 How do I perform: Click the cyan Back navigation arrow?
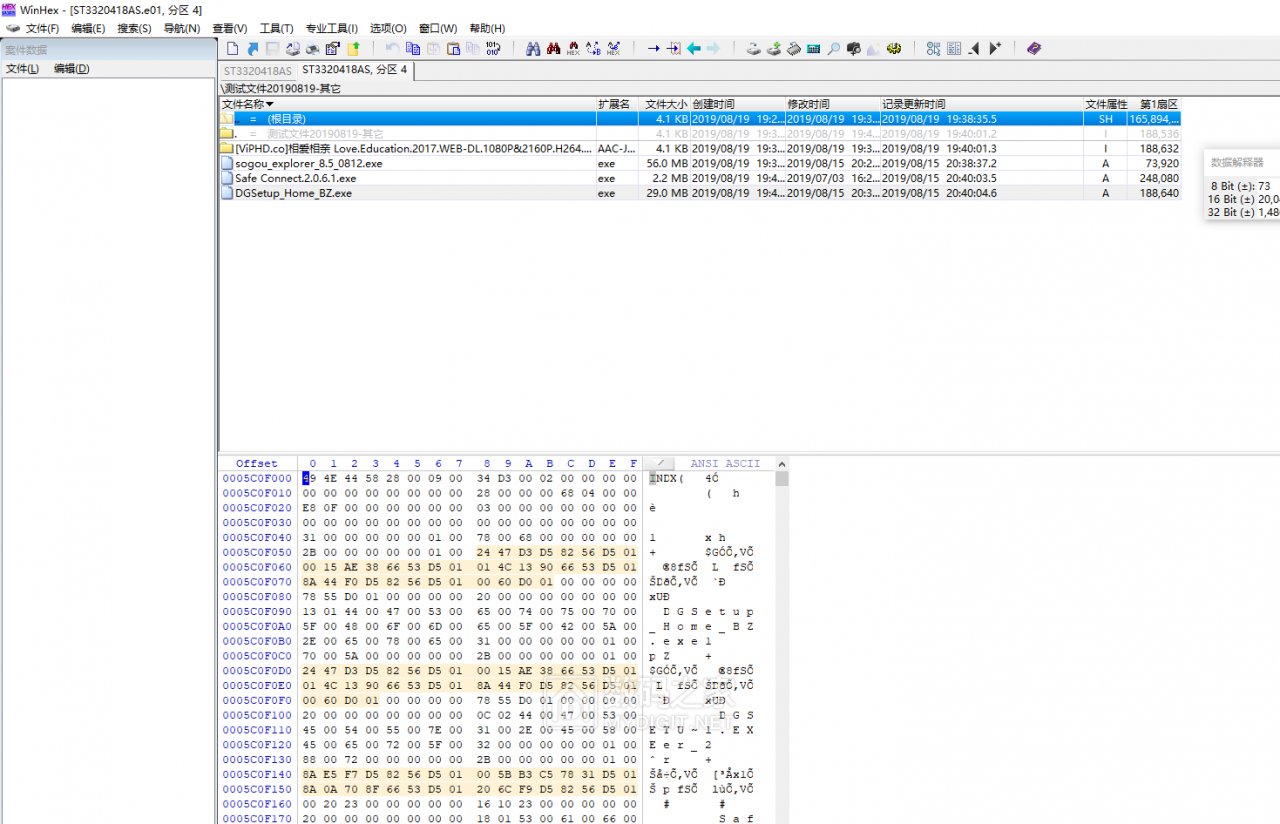click(x=694, y=48)
